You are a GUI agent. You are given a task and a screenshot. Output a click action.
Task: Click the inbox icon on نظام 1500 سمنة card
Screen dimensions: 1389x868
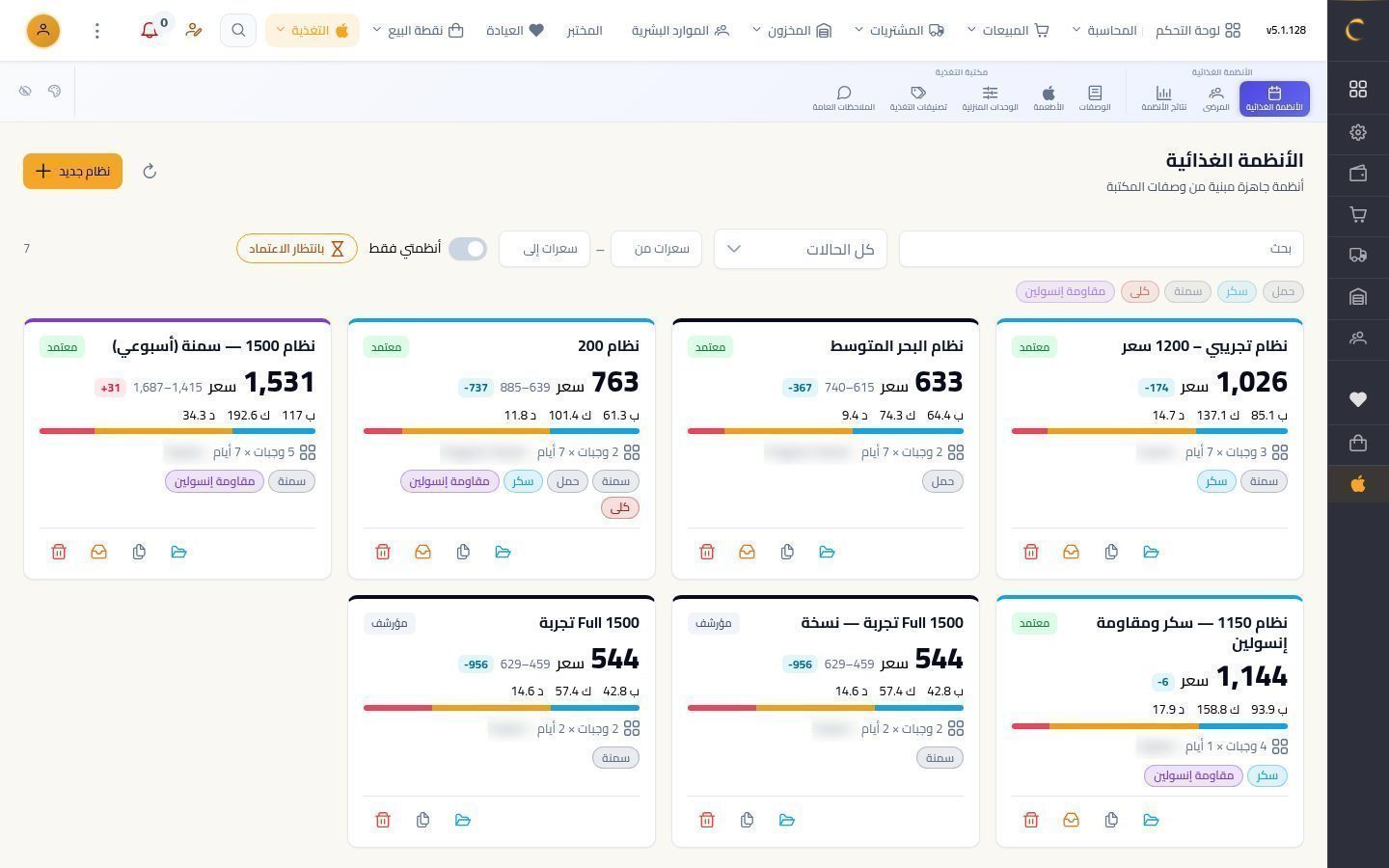(x=98, y=552)
